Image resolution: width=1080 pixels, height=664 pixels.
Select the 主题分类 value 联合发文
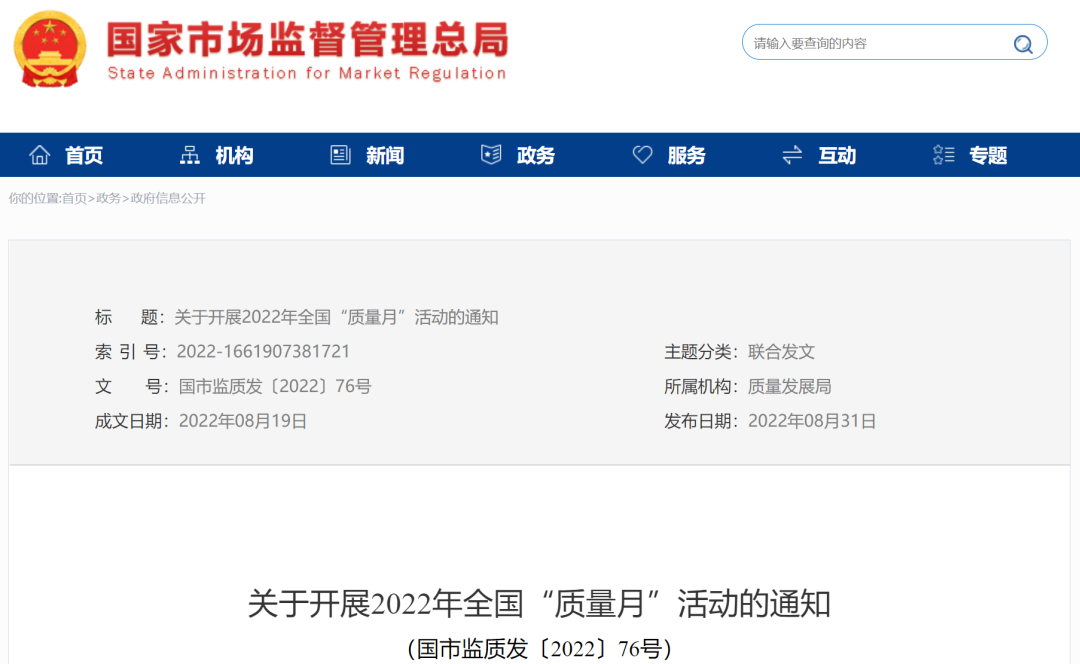pyautogui.click(x=781, y=352)
